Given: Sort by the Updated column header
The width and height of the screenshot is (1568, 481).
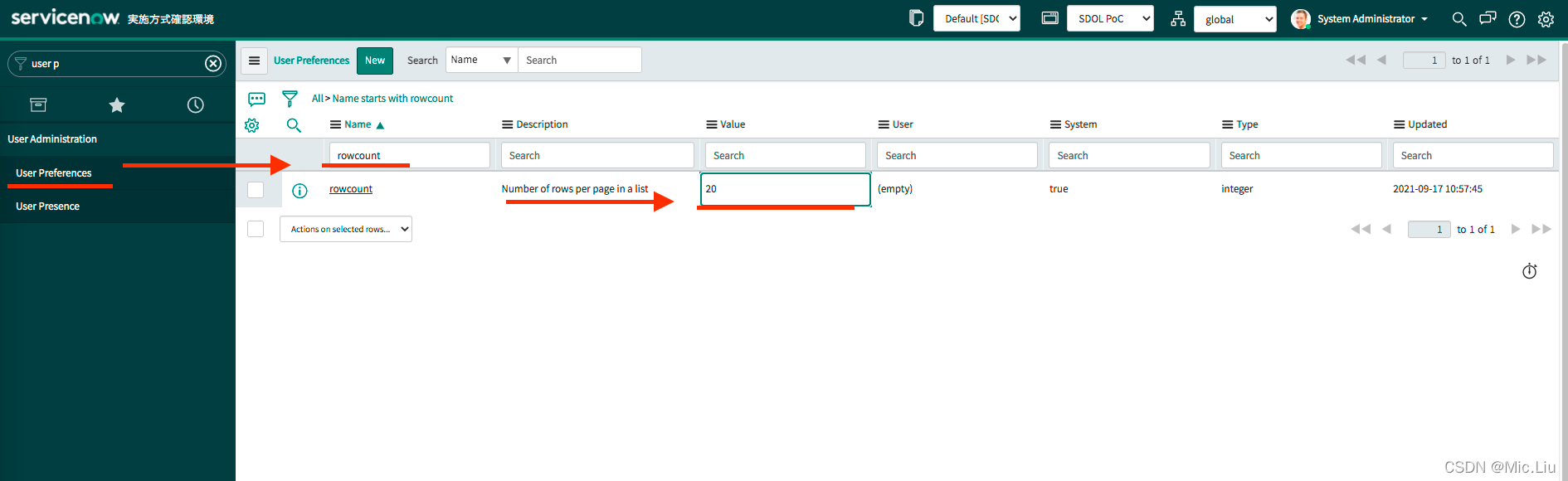Looking at the screenshot, I should click(x=1427, y=124).
